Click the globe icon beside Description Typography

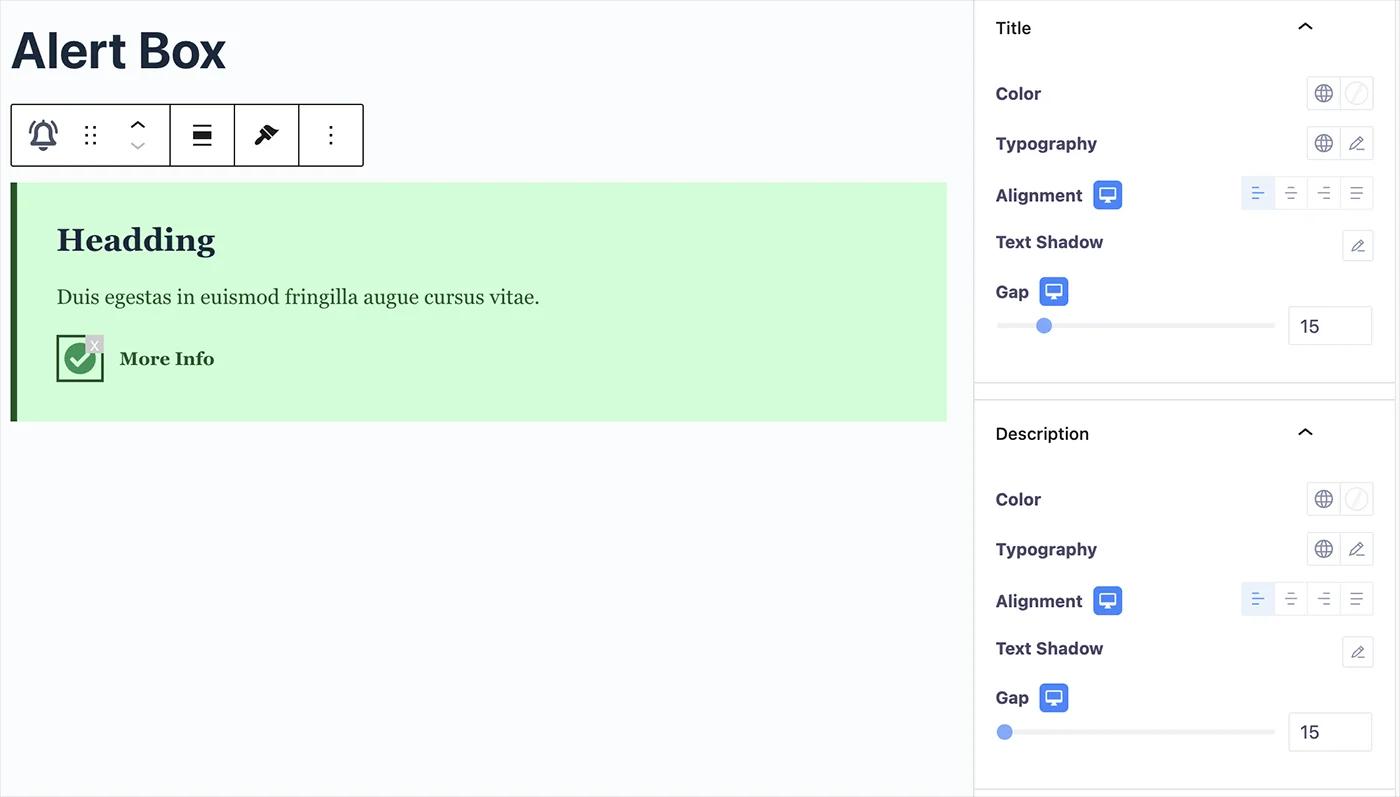(1323, 548)
